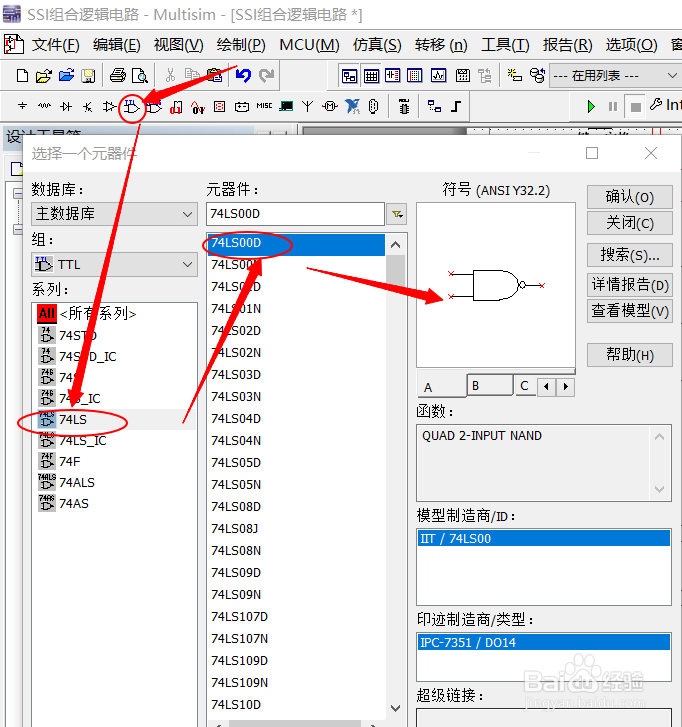Click the Redo arrow icon
Viewport: 682px width, 727px height.
pos(266,75)
